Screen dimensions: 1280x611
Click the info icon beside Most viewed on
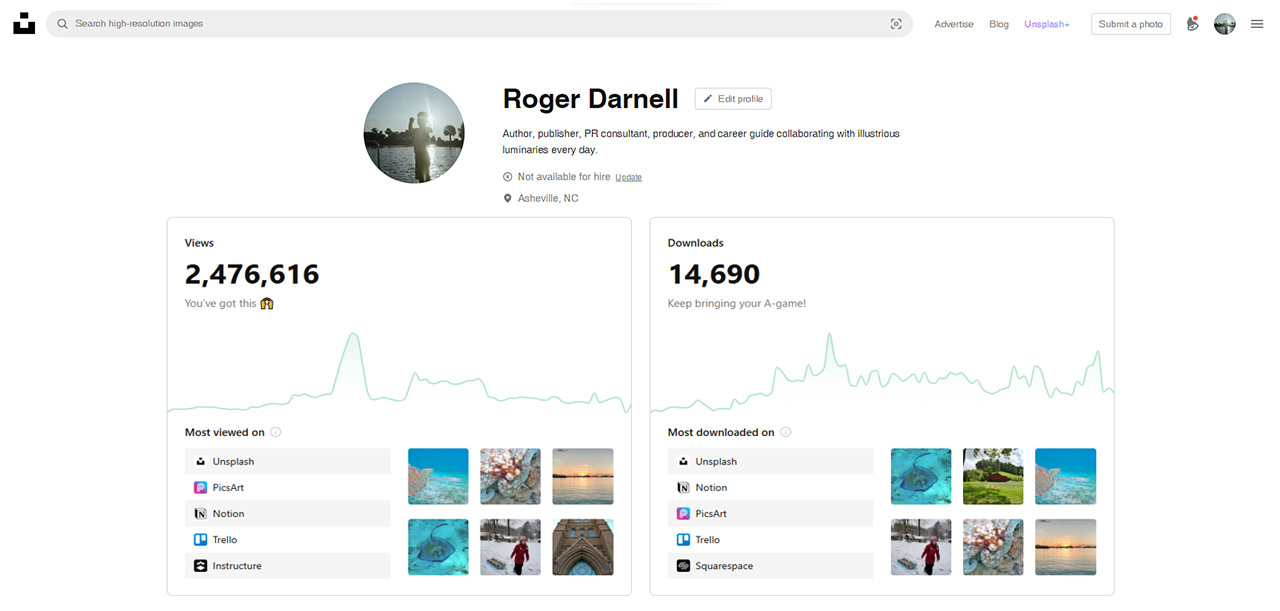276,433
